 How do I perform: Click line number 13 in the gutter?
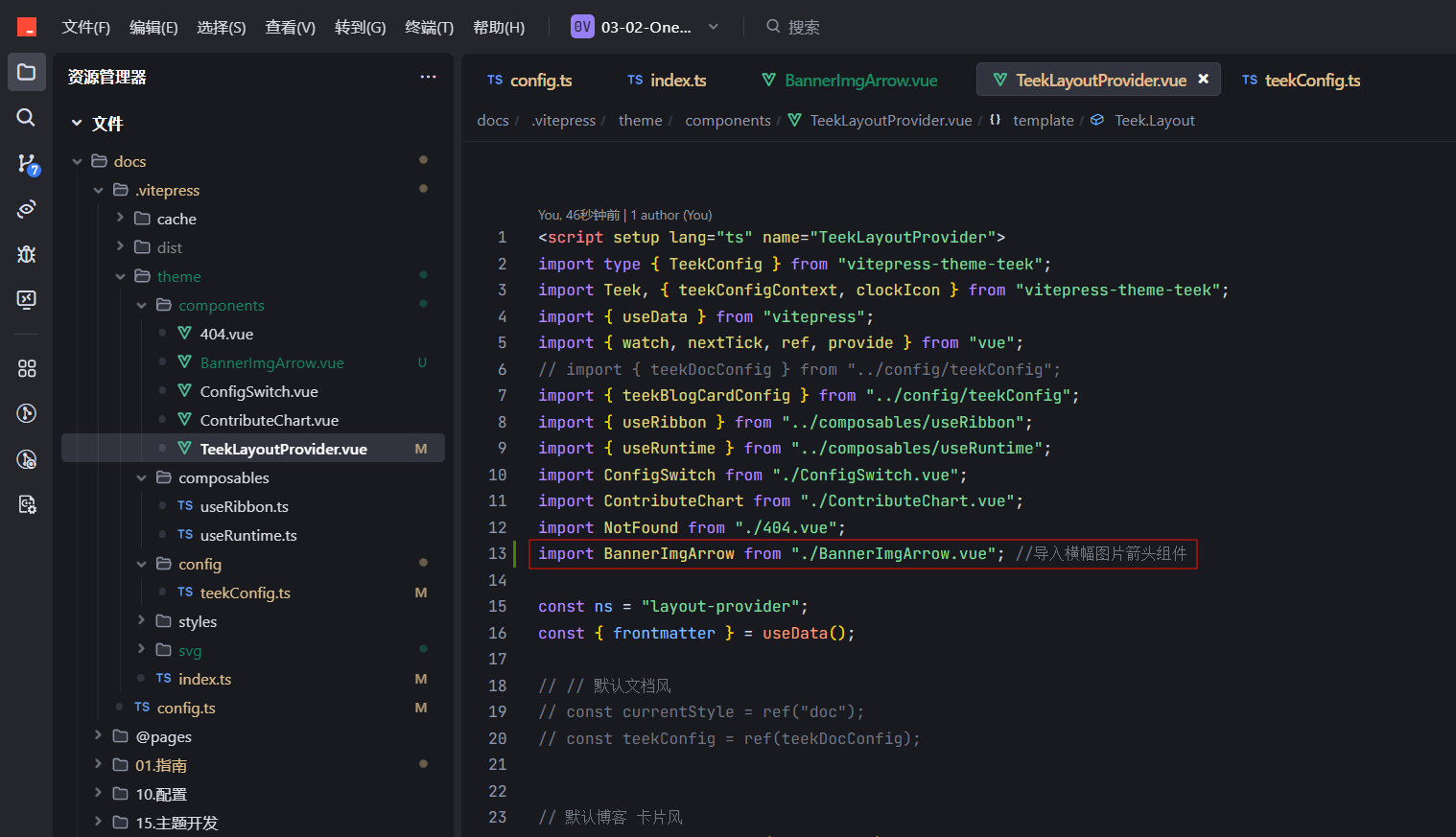497,553
